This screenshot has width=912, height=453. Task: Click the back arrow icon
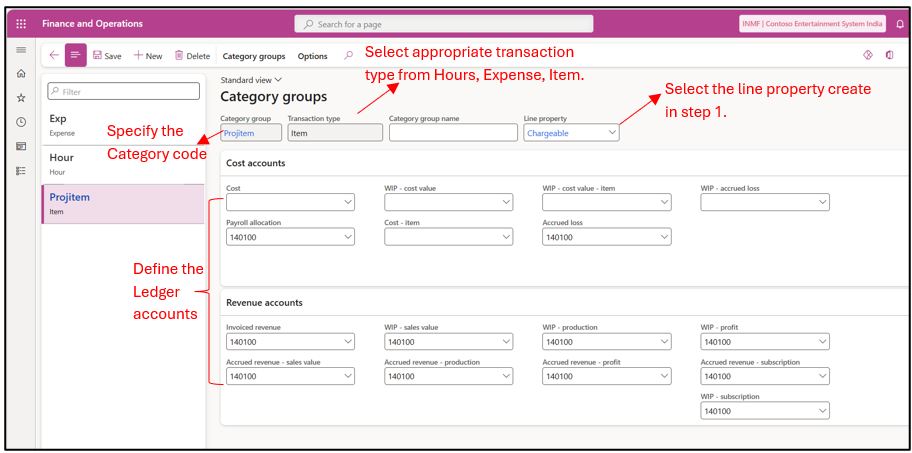[54, 55]
